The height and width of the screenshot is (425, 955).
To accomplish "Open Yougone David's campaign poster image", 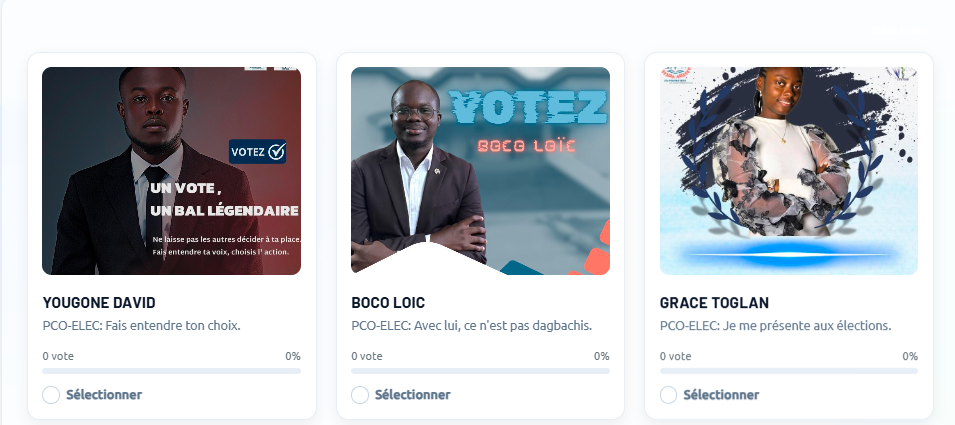I will (171, 170).
